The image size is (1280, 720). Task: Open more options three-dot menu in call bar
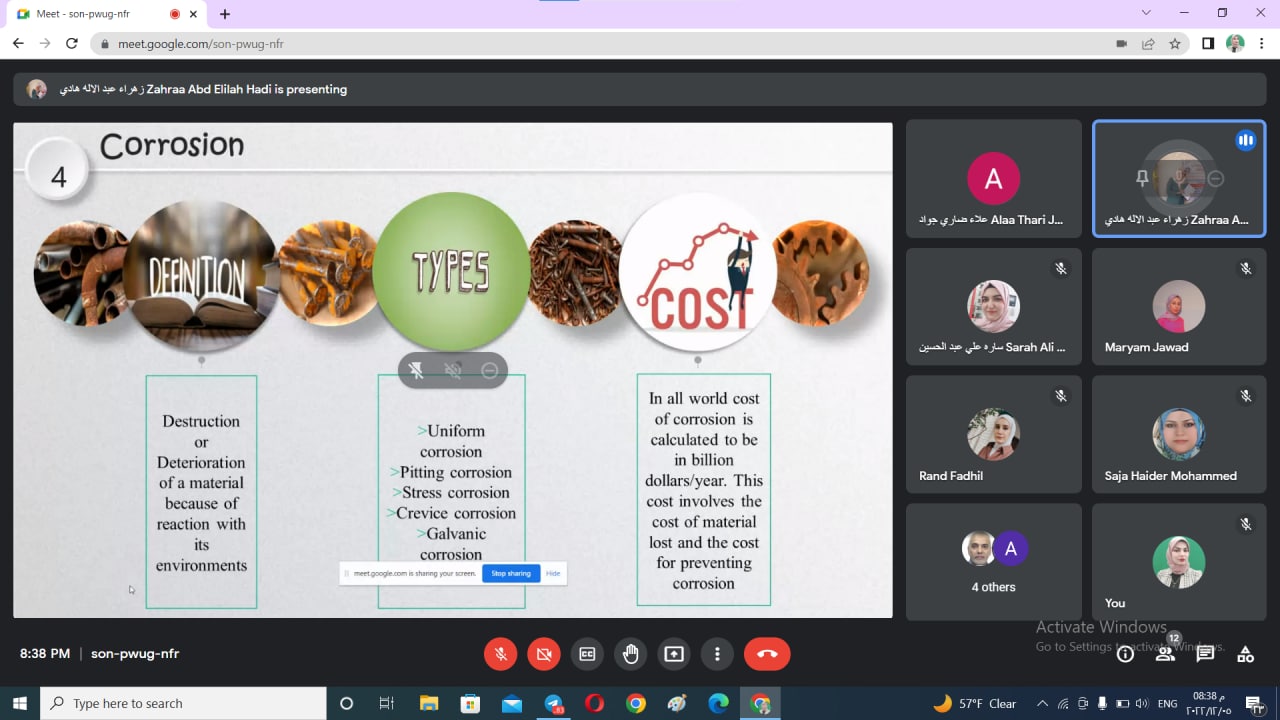(x=717, y=654)
